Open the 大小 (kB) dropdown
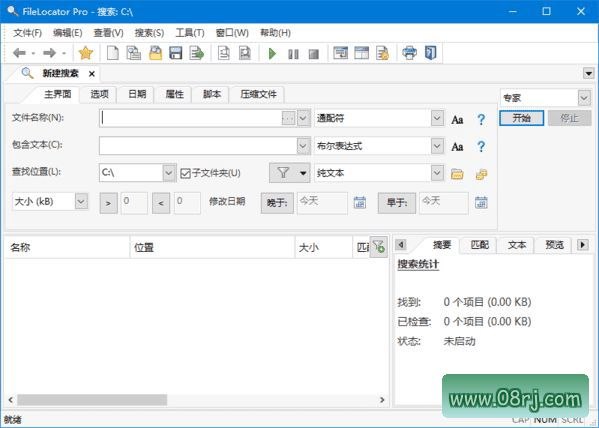 tap(81, 201)
